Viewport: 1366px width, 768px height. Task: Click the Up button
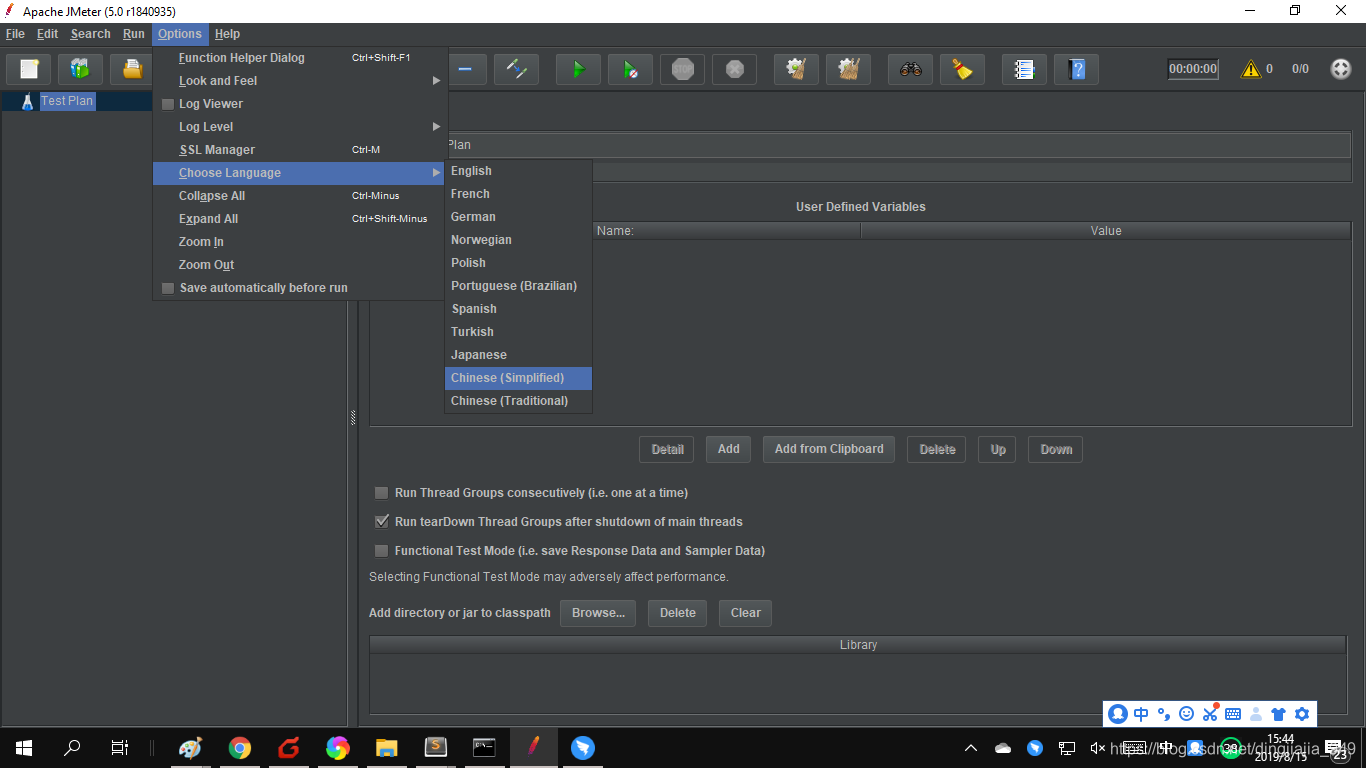998,449
